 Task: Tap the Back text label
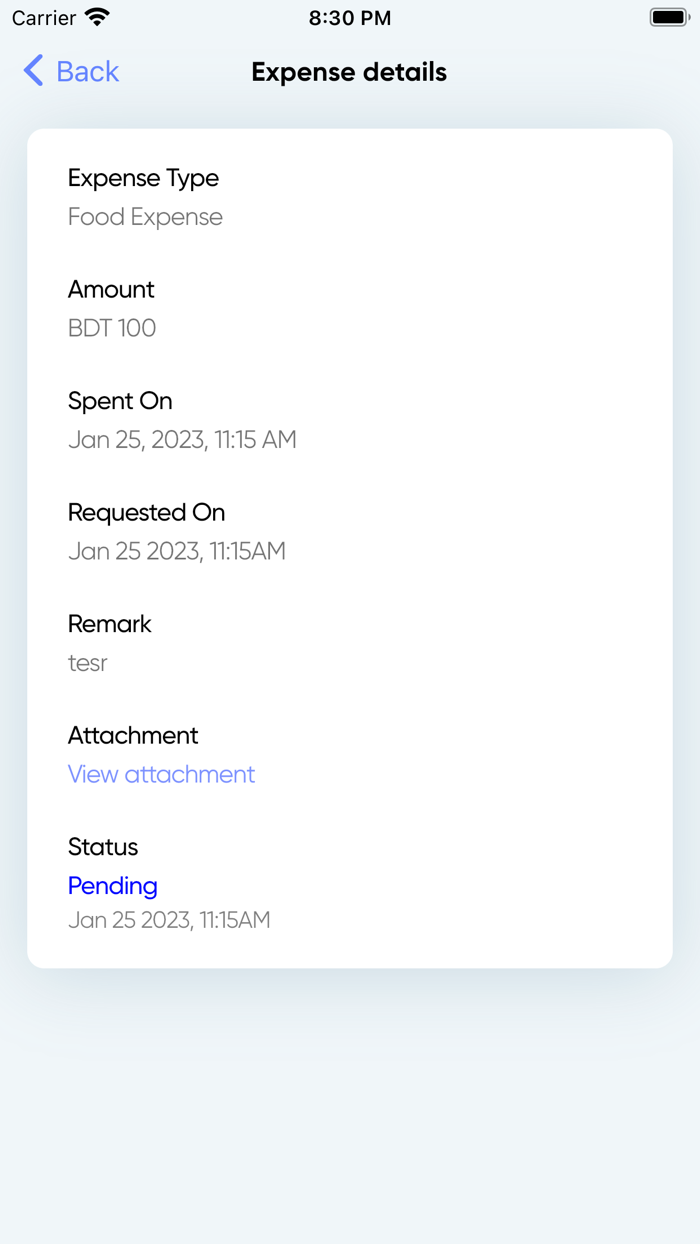(88, 72)
